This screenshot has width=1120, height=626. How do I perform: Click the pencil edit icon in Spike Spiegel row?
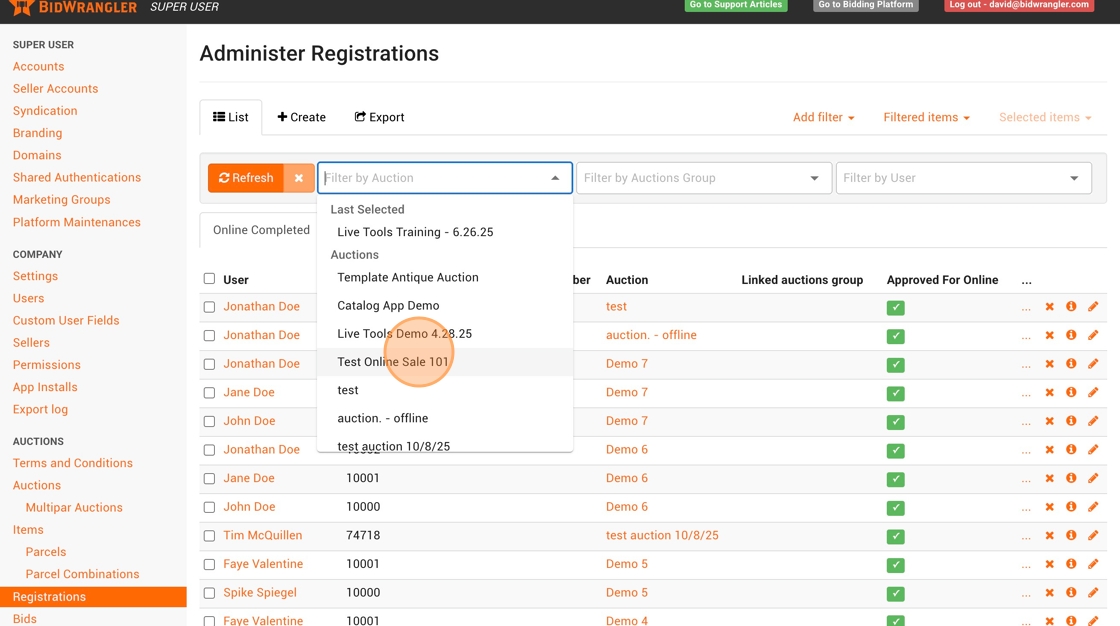(x=1093, y=593)
